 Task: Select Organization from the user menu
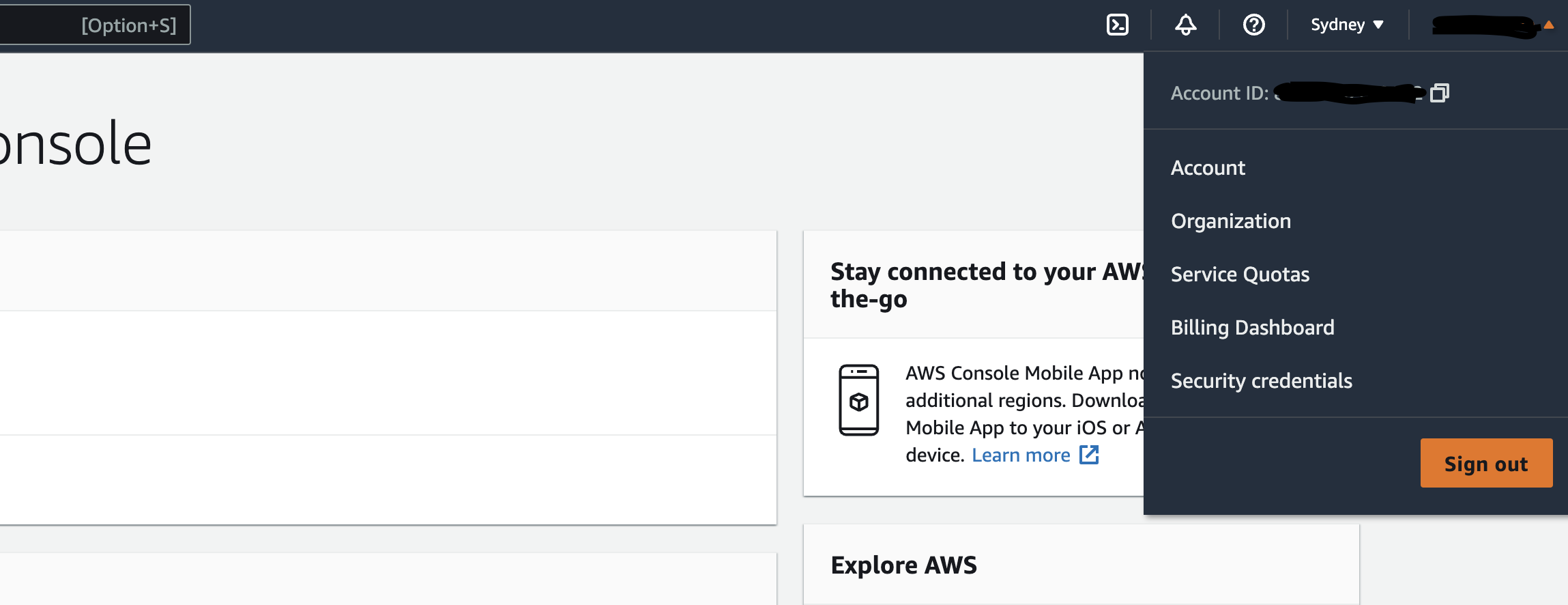pyautogui.click(x=1231, y=221)
